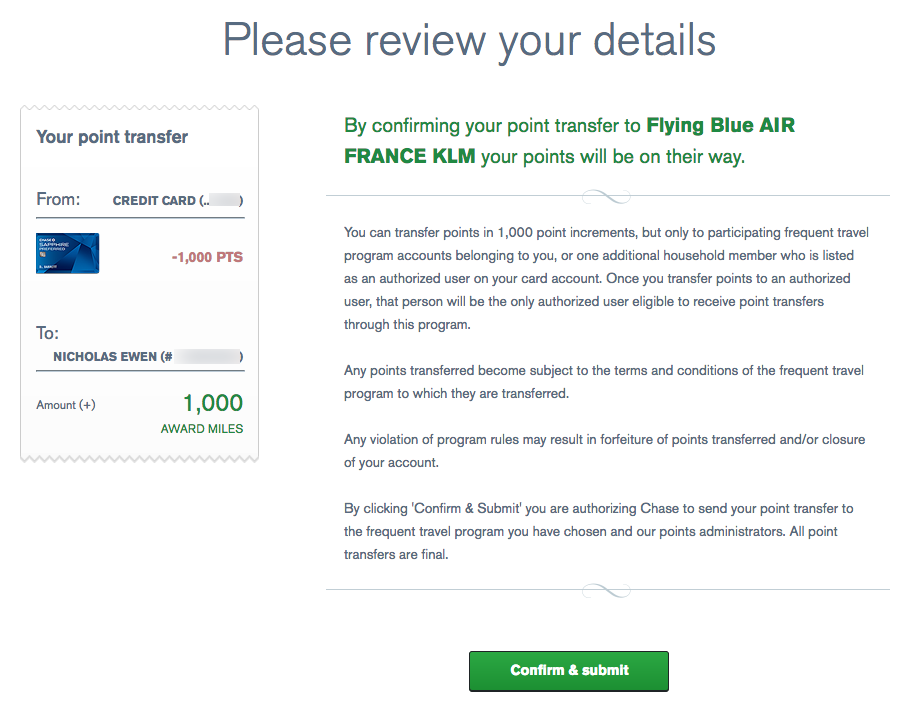Click the 'Please review your details' heading
The image size is (923, 707).
coord(469,40)
